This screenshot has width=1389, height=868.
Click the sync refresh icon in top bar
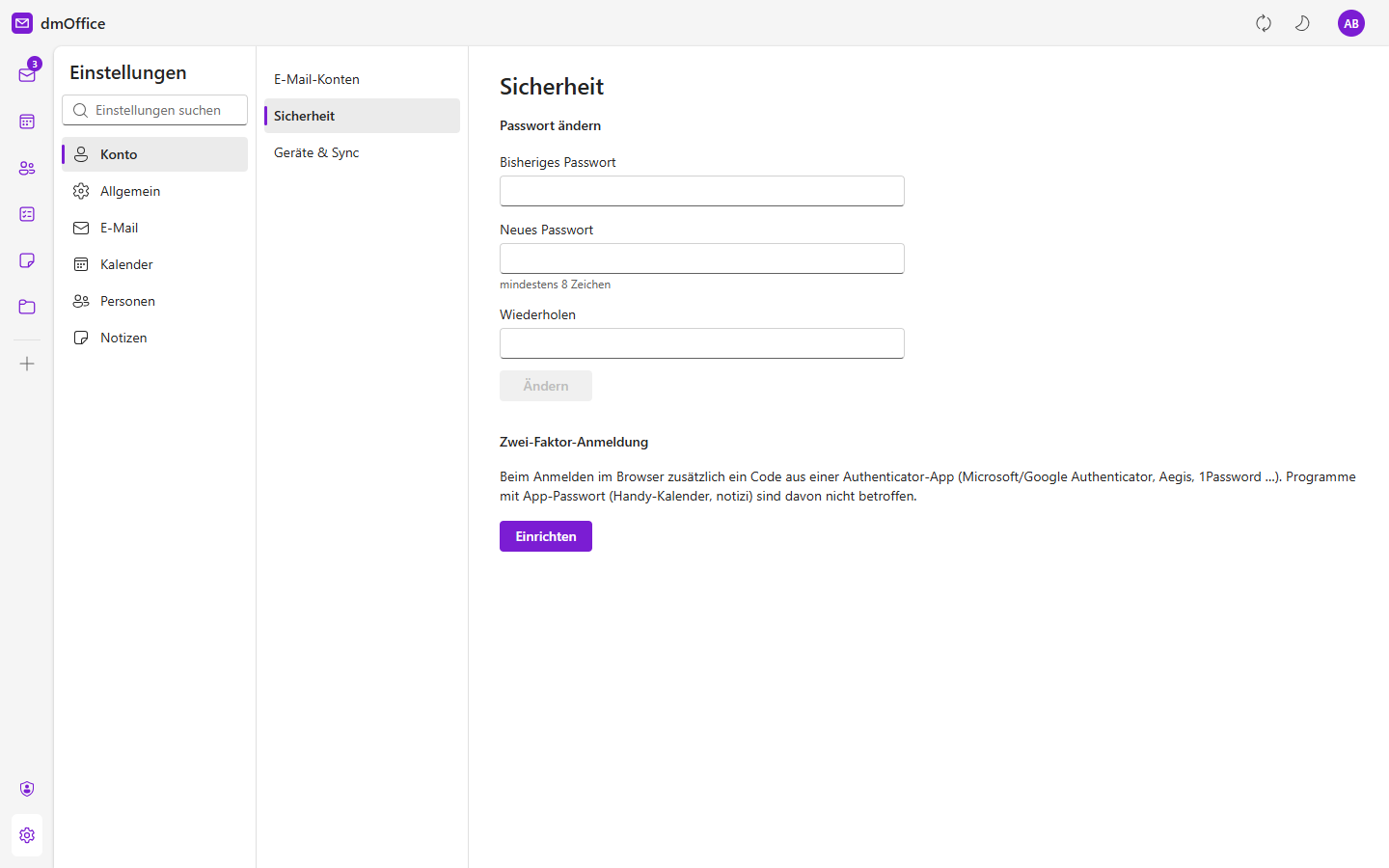tap(1264, 23)
